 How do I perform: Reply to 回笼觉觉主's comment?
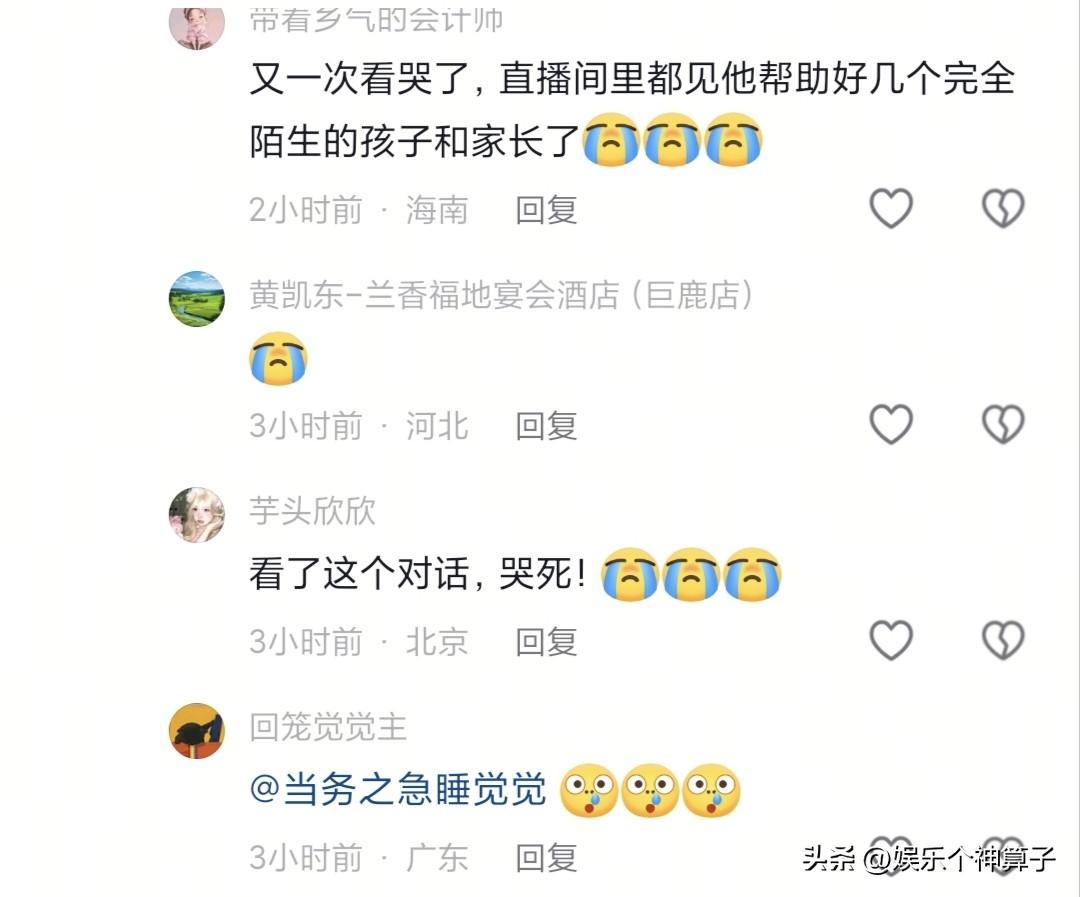point(546,858)
